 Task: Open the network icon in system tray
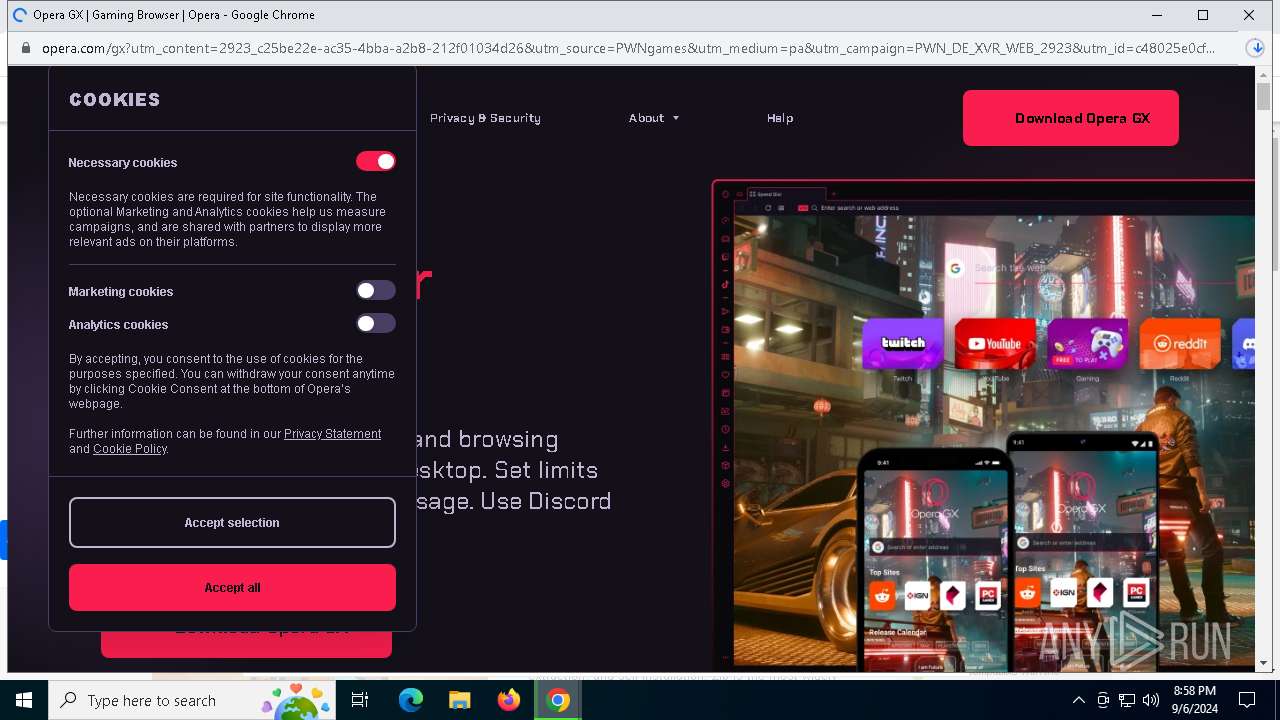point(1127,700)
